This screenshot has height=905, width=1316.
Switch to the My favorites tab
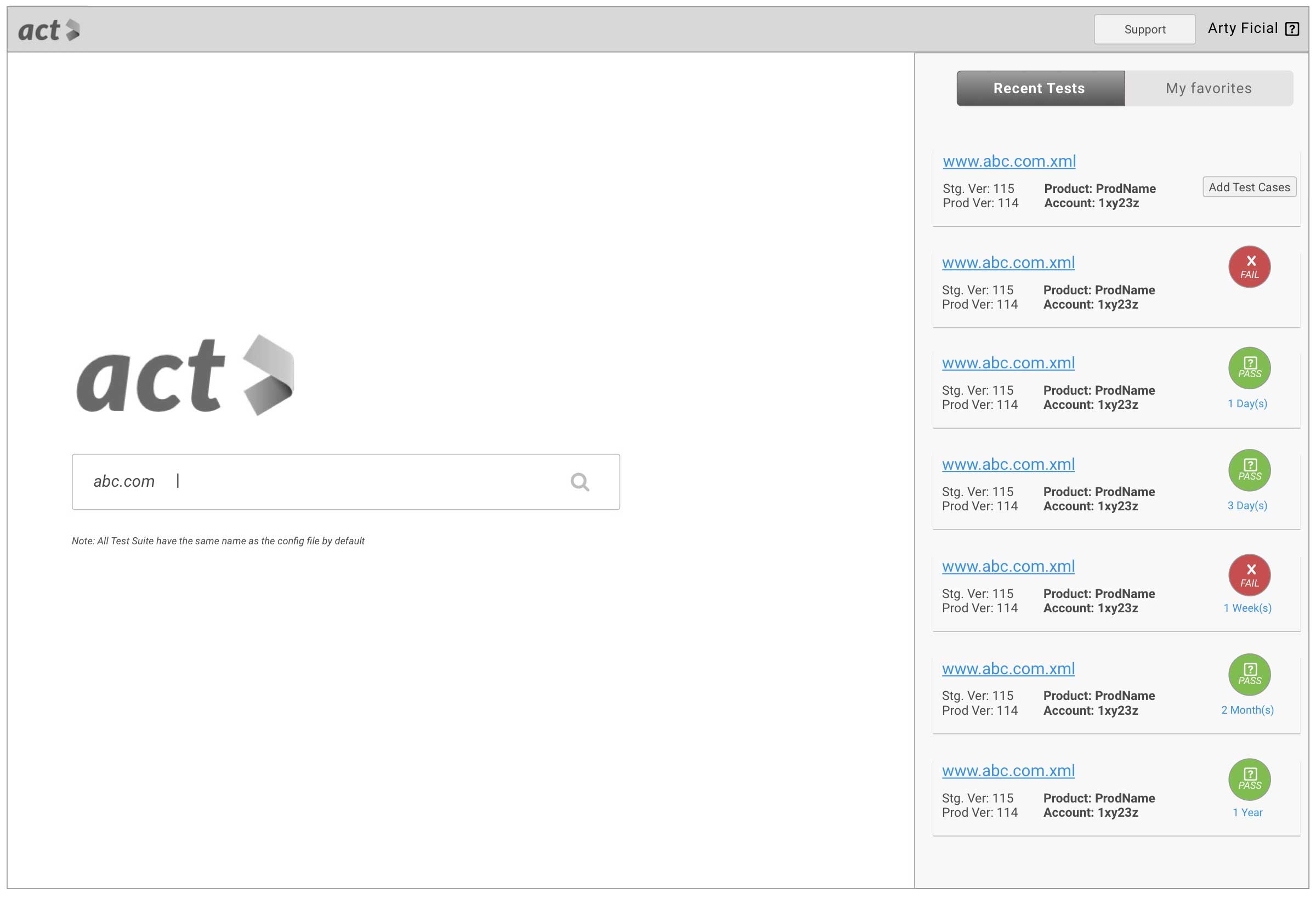[x=1207, y=88]
